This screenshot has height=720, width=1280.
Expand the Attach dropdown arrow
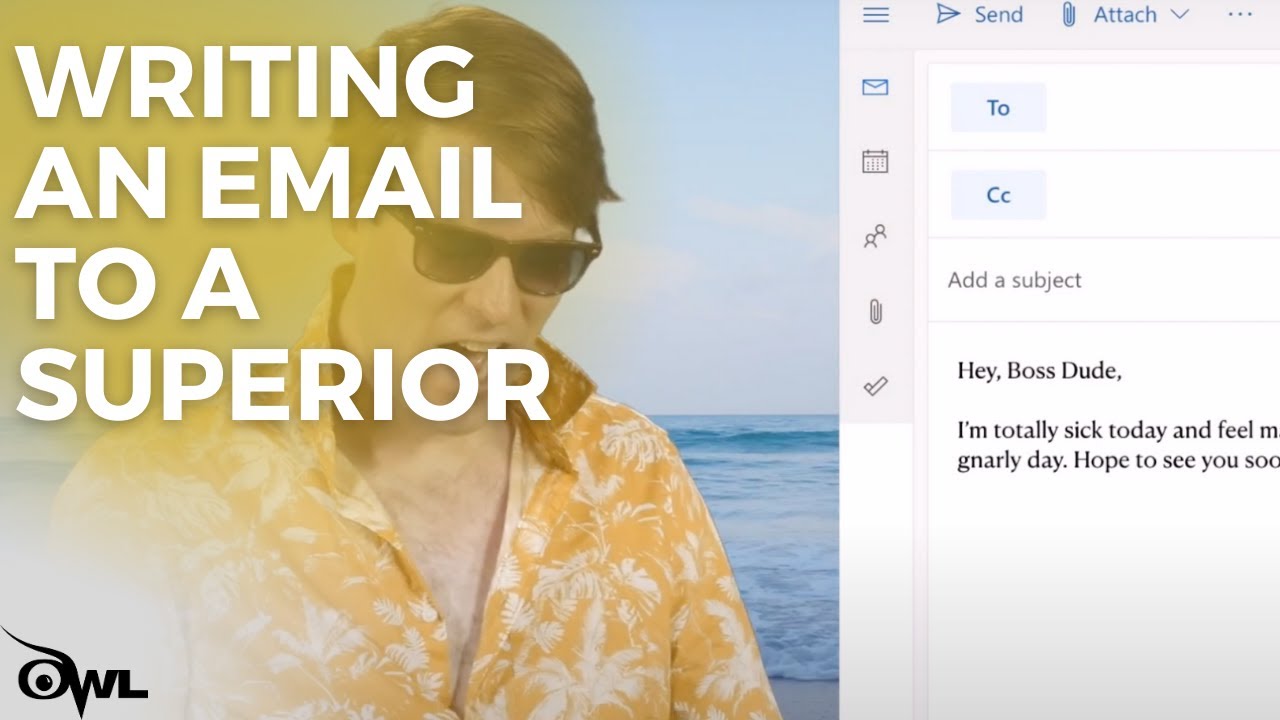(1179, 15)
